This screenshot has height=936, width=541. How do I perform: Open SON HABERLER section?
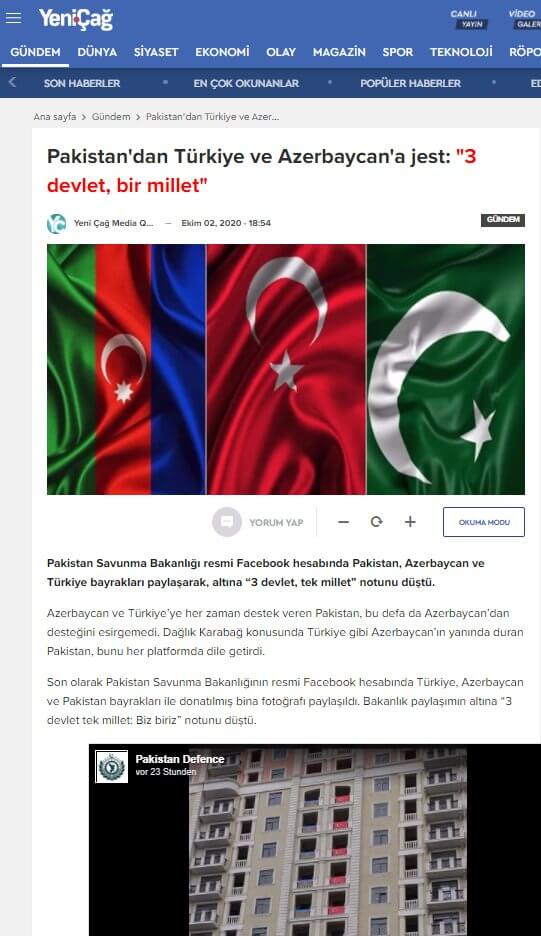point(82,84)
